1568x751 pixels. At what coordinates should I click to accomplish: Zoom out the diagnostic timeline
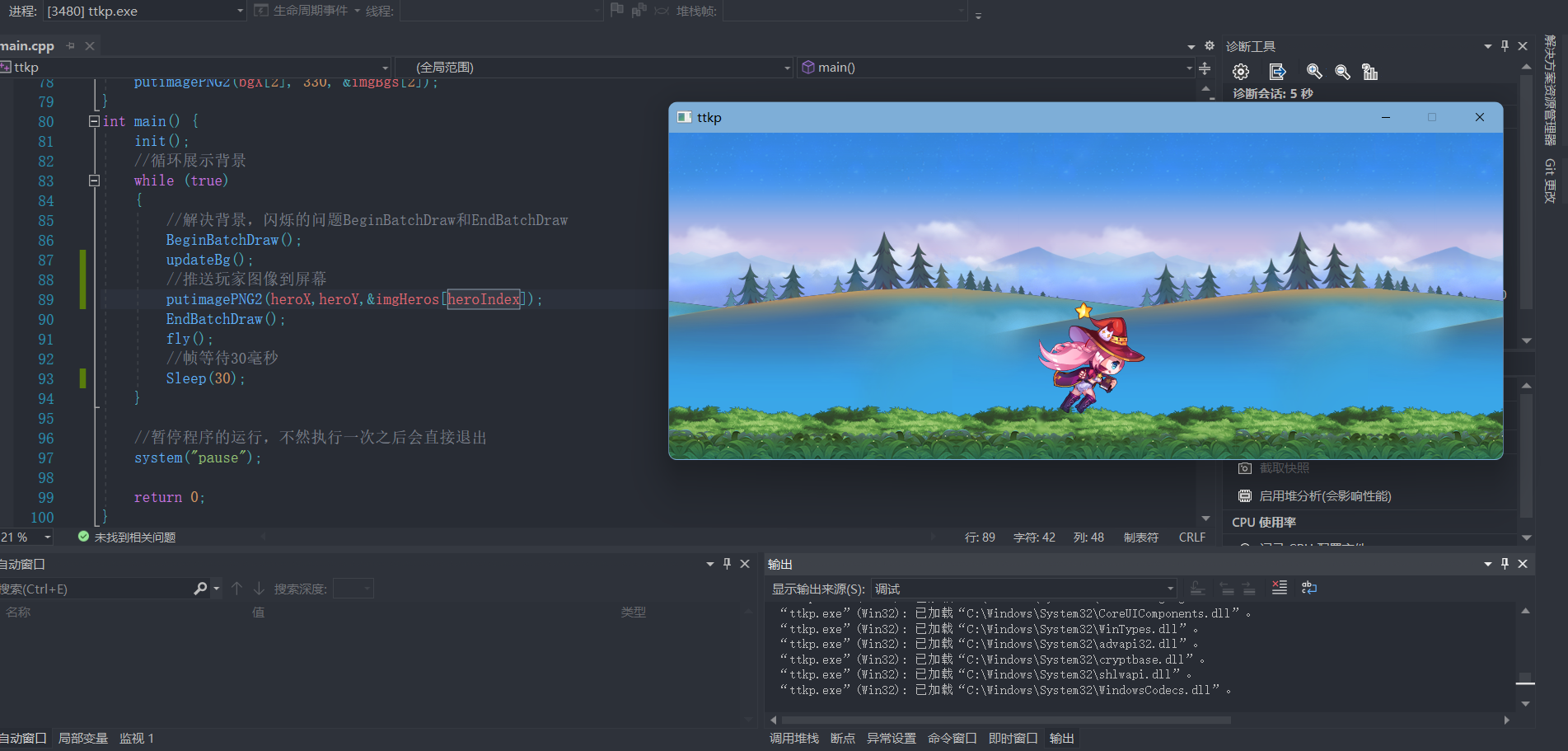tap(1342, 72)
